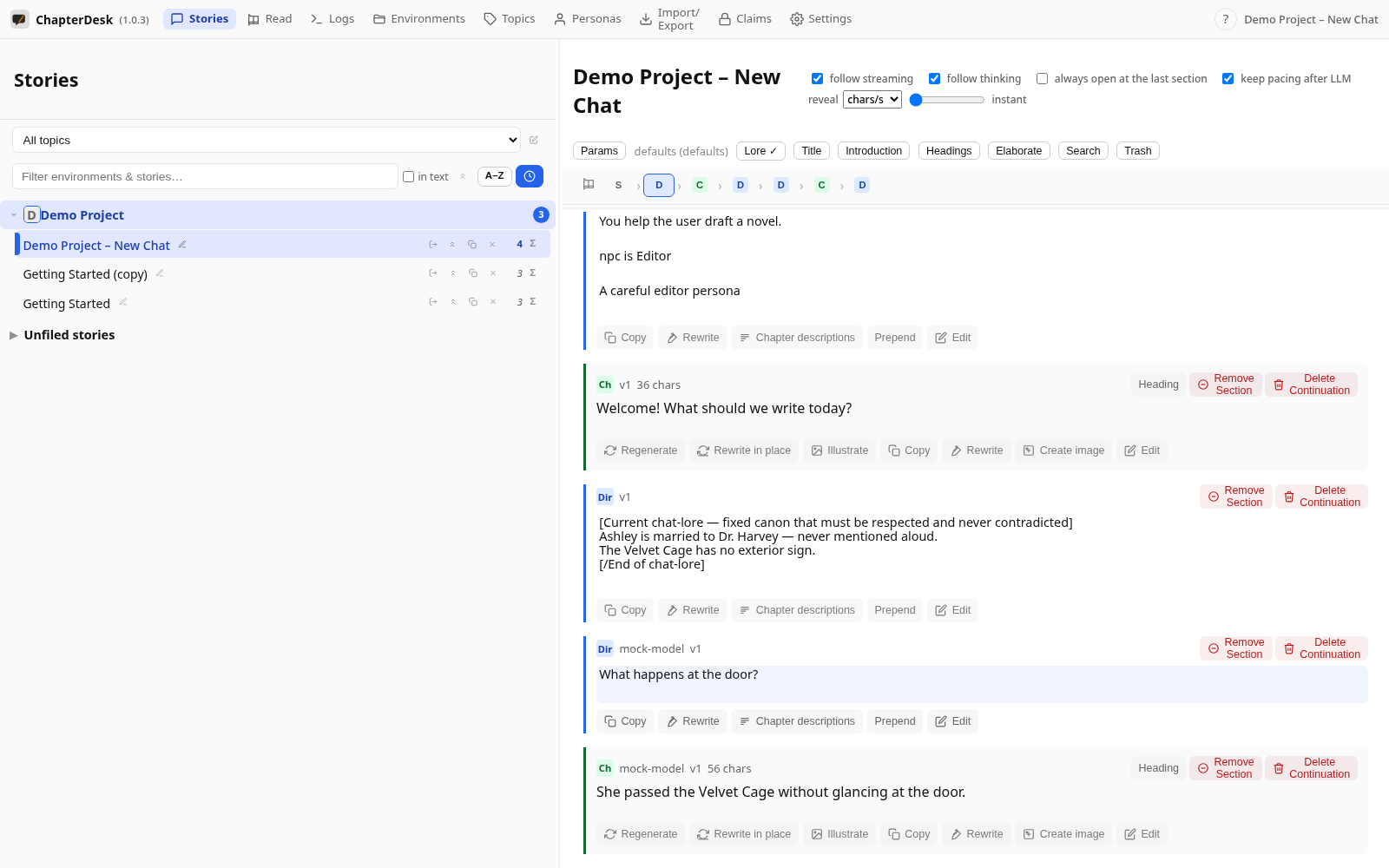Click the Elaborate button
Viewport: 1389px width, 868px height.
(1018, 151)
